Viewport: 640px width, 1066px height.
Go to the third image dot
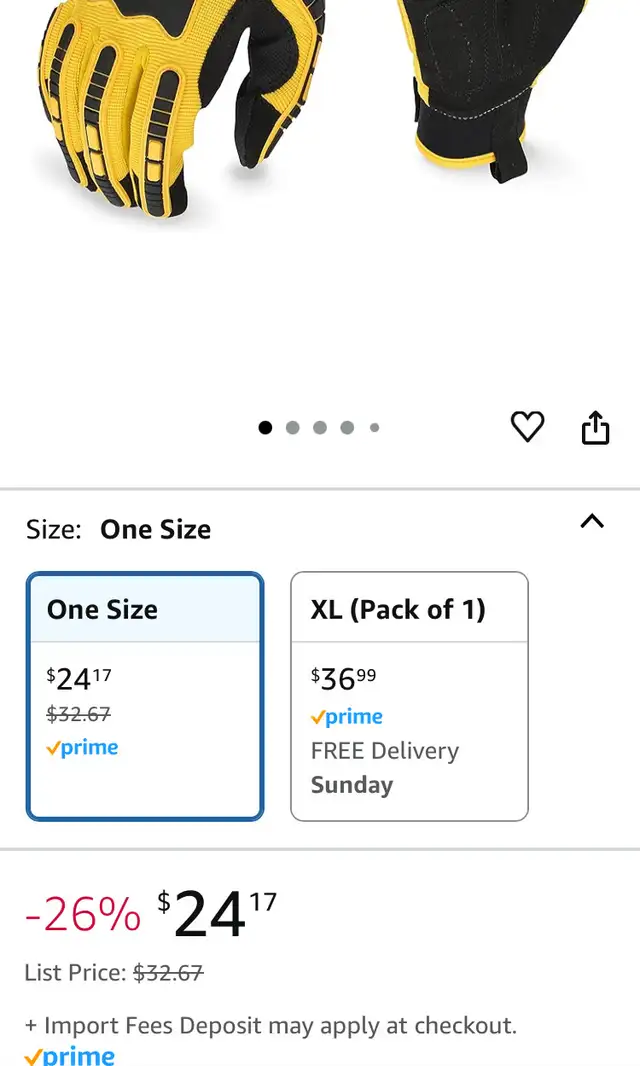(320, 428)
